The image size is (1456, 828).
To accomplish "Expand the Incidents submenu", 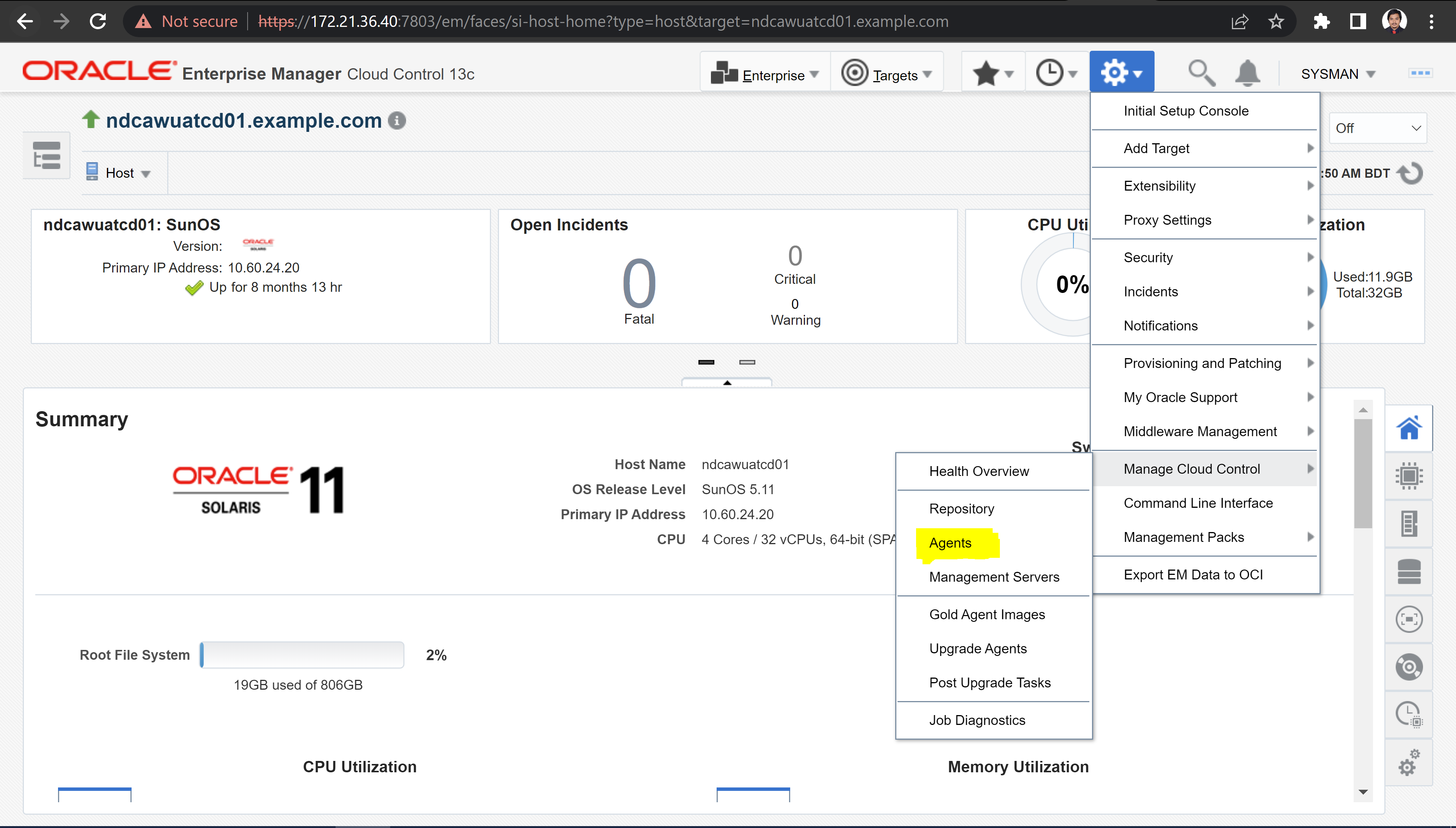I will point(1205,292).
